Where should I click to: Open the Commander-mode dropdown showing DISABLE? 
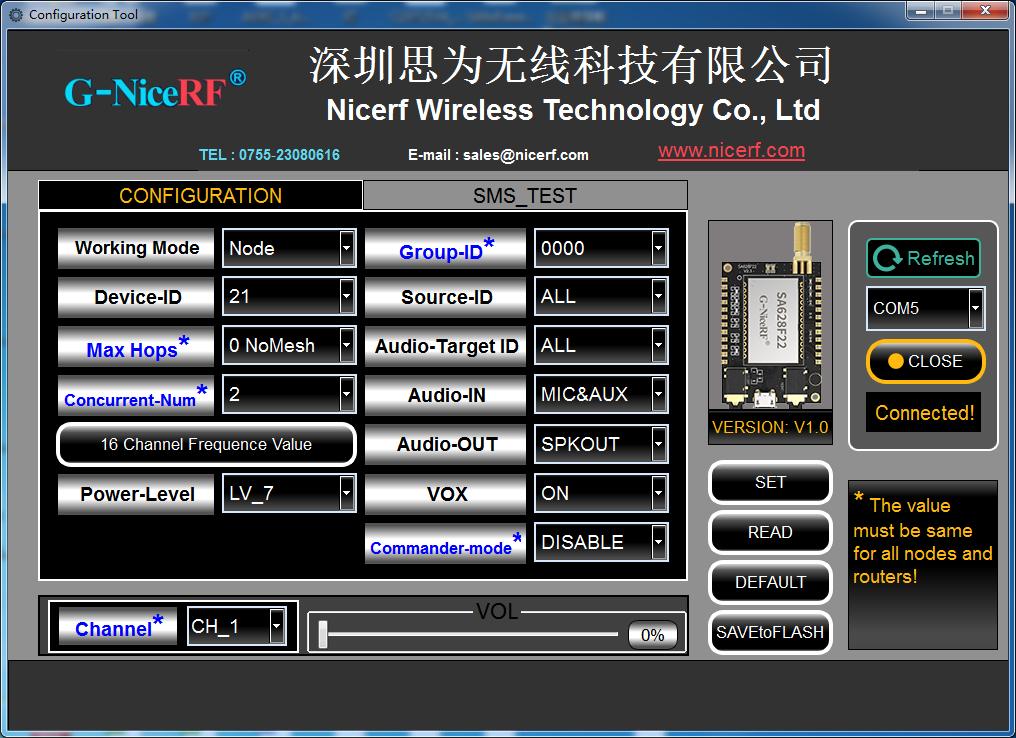[x=601, y=542]
